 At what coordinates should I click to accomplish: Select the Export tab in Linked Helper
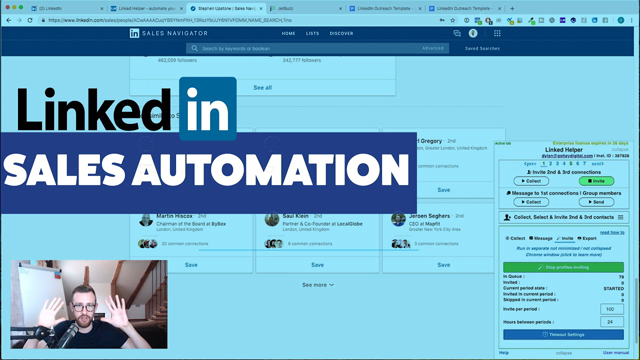pyautogui.click(x=587, y=238)
